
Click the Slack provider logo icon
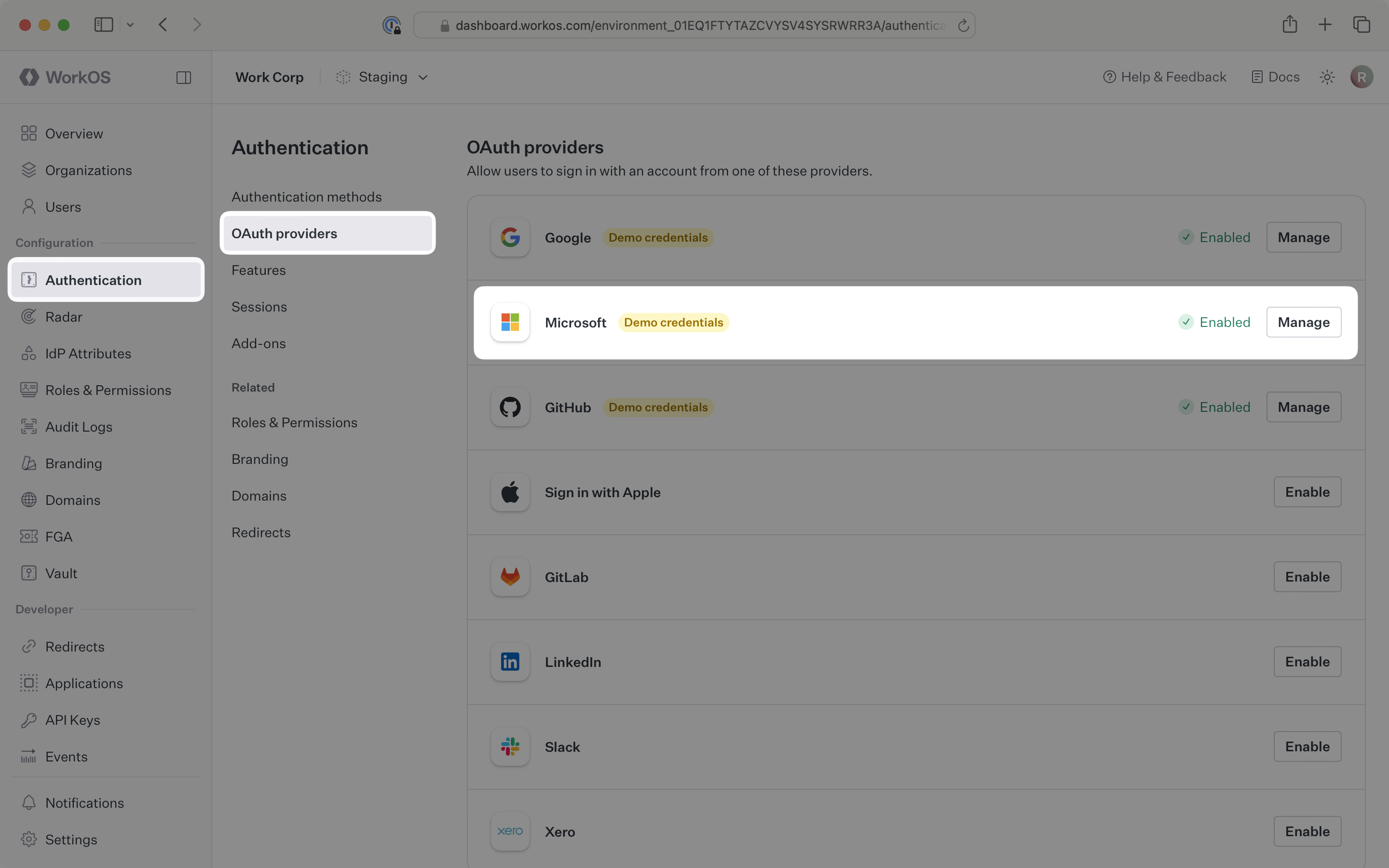[510, 746]
